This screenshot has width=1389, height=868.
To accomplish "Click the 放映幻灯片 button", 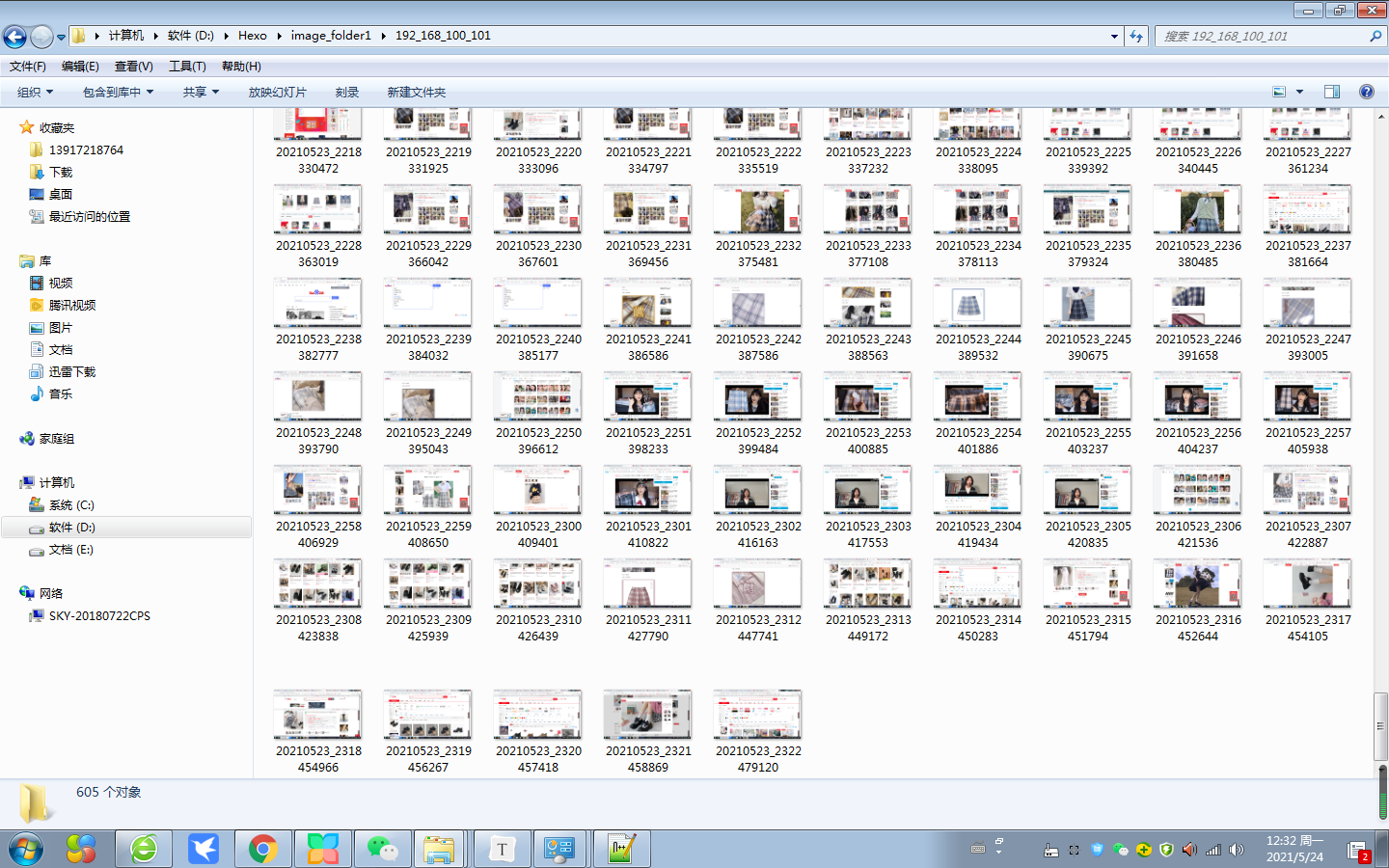I will pos(278,93).
